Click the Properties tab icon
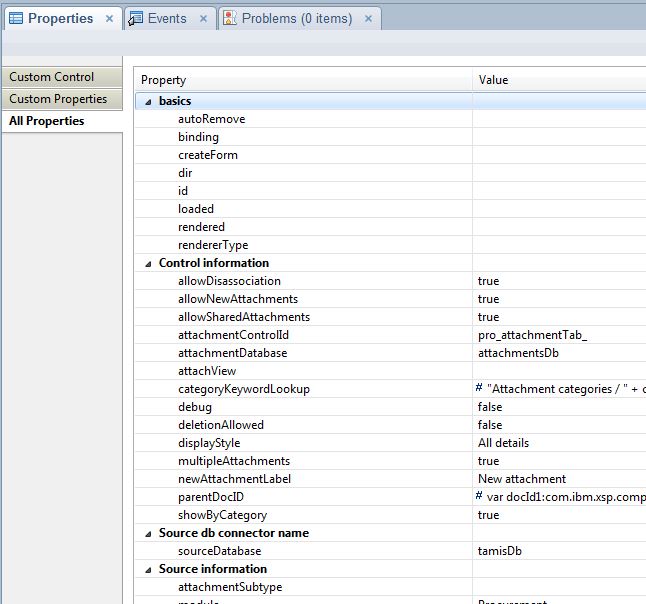 pyautogui.click(x=16, y=18)
